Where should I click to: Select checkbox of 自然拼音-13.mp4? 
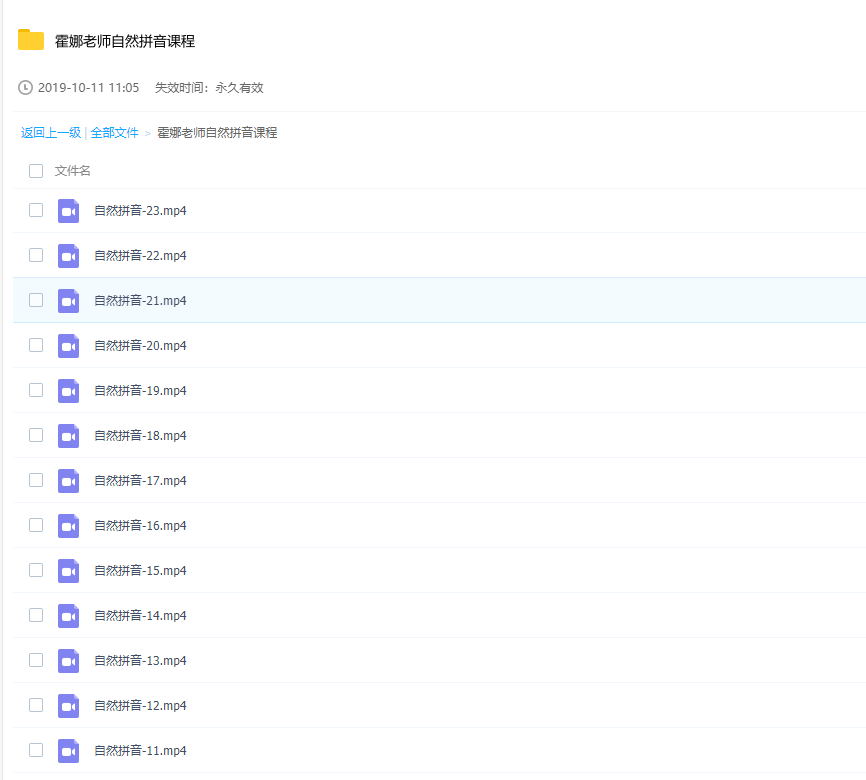pyautogui.click(x=36, y=660)
